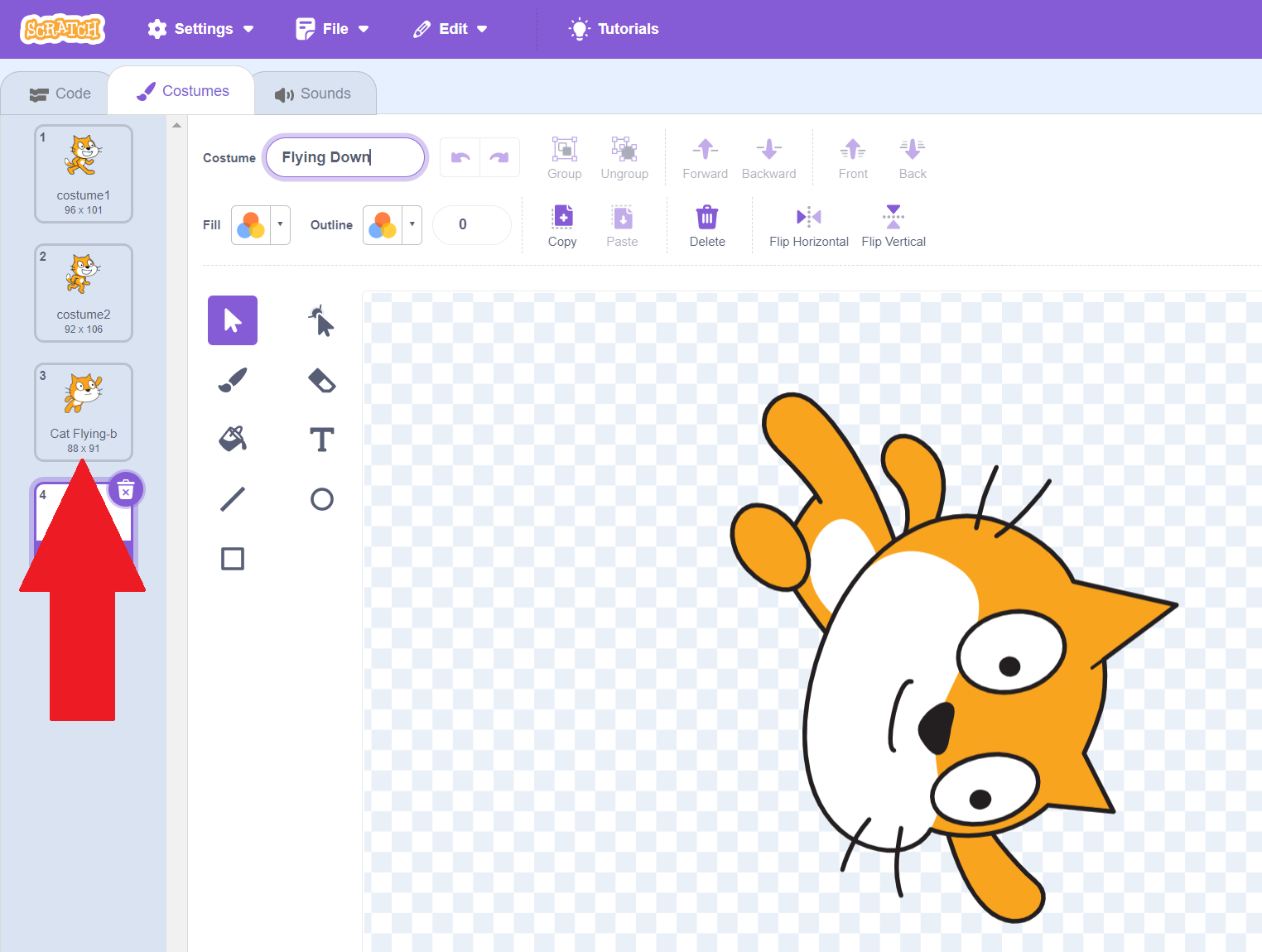Open the Outline color picker
The width and height of the screenshot is (1262, 952).
[383, 225]
